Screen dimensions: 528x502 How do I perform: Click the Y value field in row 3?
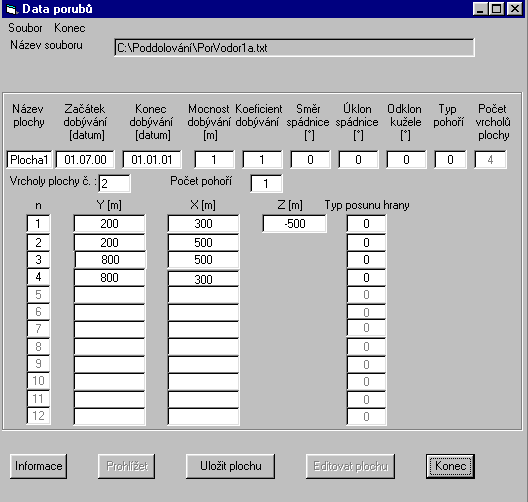pyautogui.click(x=110, y=260)
